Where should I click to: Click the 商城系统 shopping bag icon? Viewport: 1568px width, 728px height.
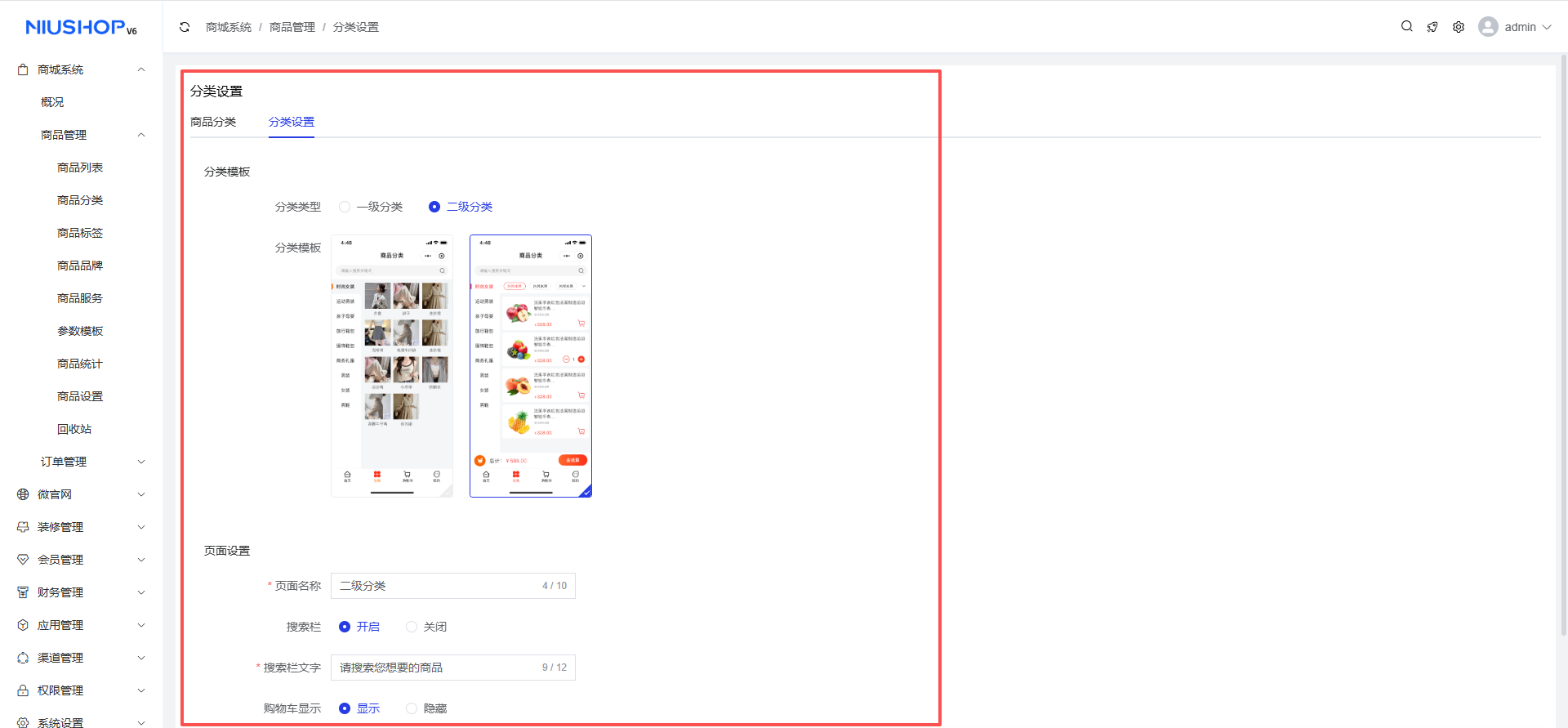(23, 69)
